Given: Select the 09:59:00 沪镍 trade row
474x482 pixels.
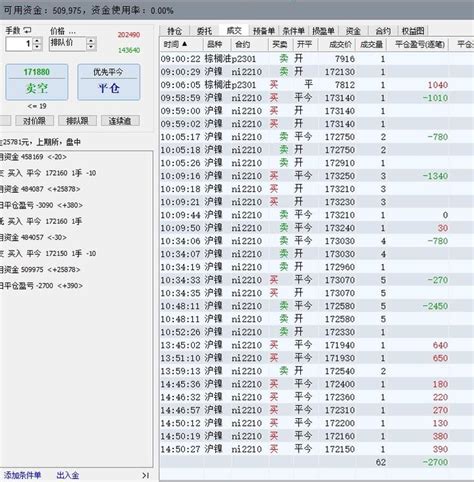Looking at the screenshot, I should click(317, 111).
